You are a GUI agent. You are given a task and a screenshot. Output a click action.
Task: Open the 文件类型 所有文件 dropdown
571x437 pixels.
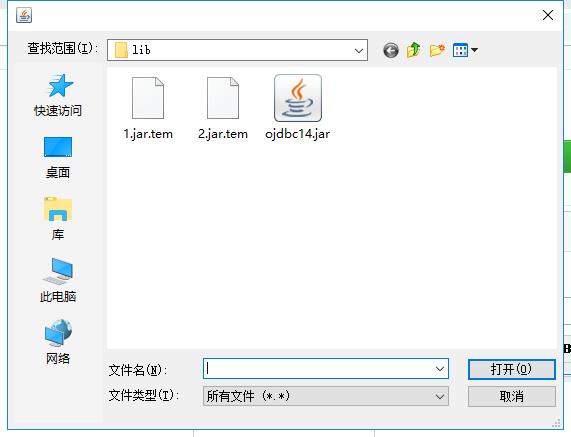[x=326, y=396]
